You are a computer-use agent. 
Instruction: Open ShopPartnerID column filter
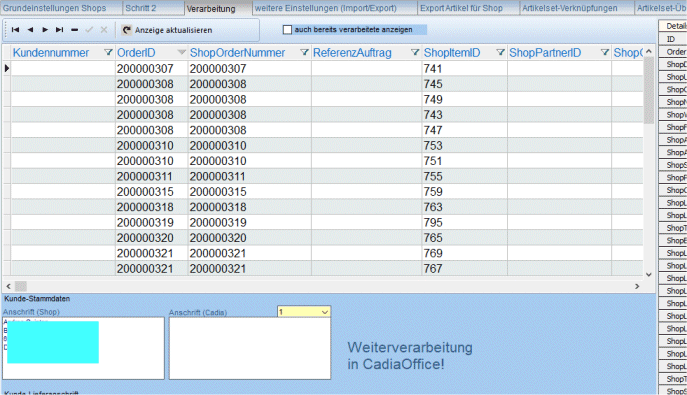tap(605, 53)
